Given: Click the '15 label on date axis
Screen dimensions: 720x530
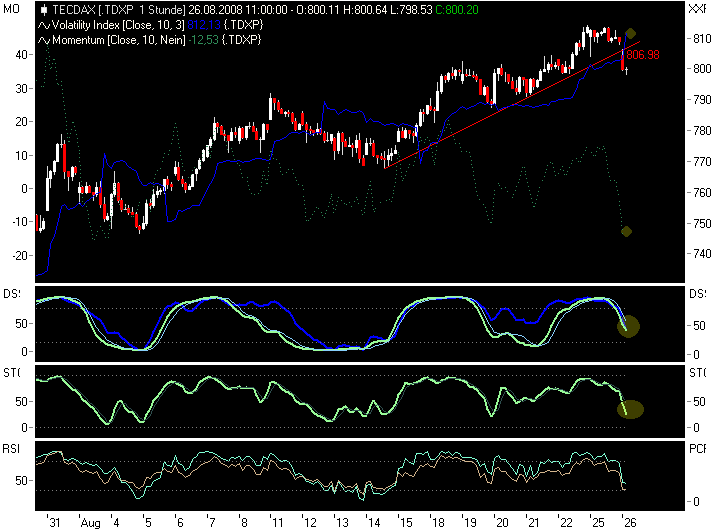Looking at the screenshot, I should [x=405, y=522].
